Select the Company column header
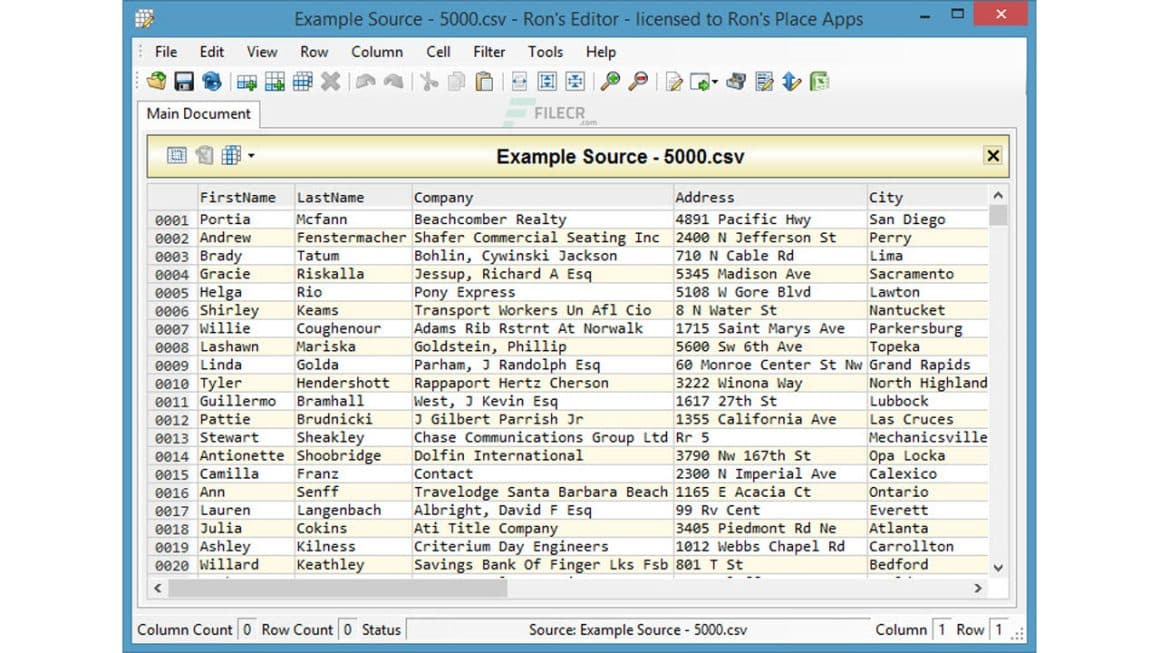 point(542,197)
